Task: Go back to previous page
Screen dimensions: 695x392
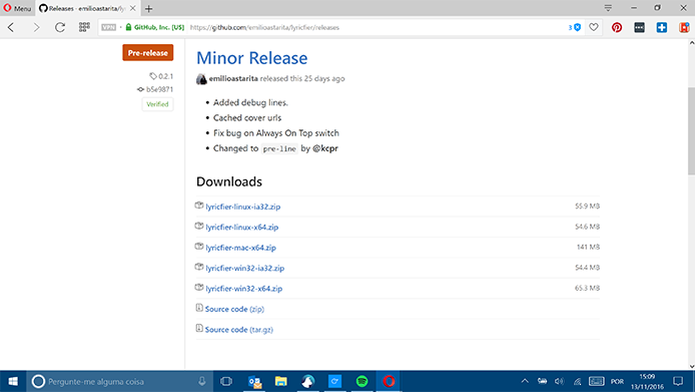Action: tap(11, 27)
